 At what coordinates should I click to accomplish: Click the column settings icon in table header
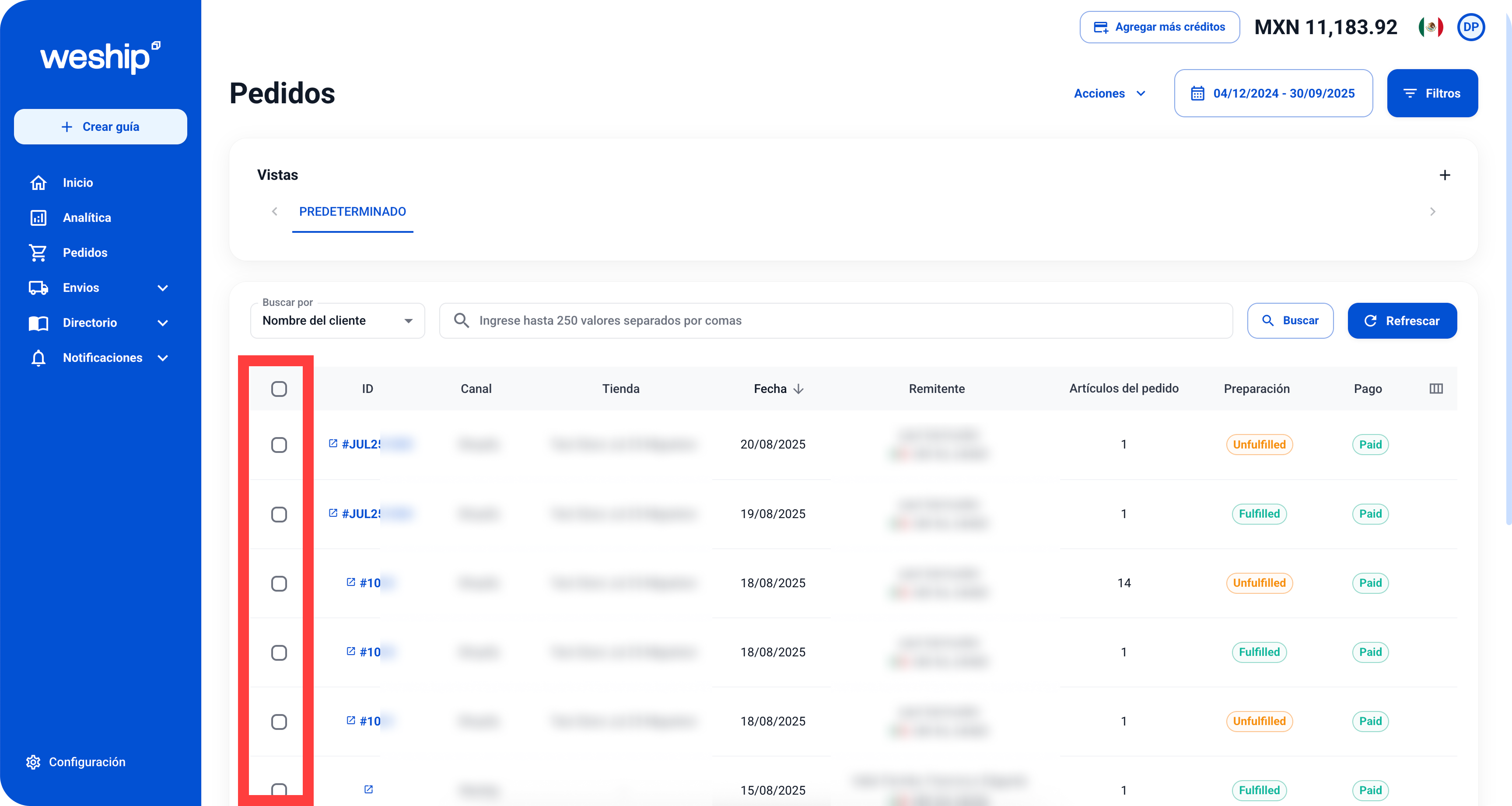pyautogui.click(x=1436, y=389)
